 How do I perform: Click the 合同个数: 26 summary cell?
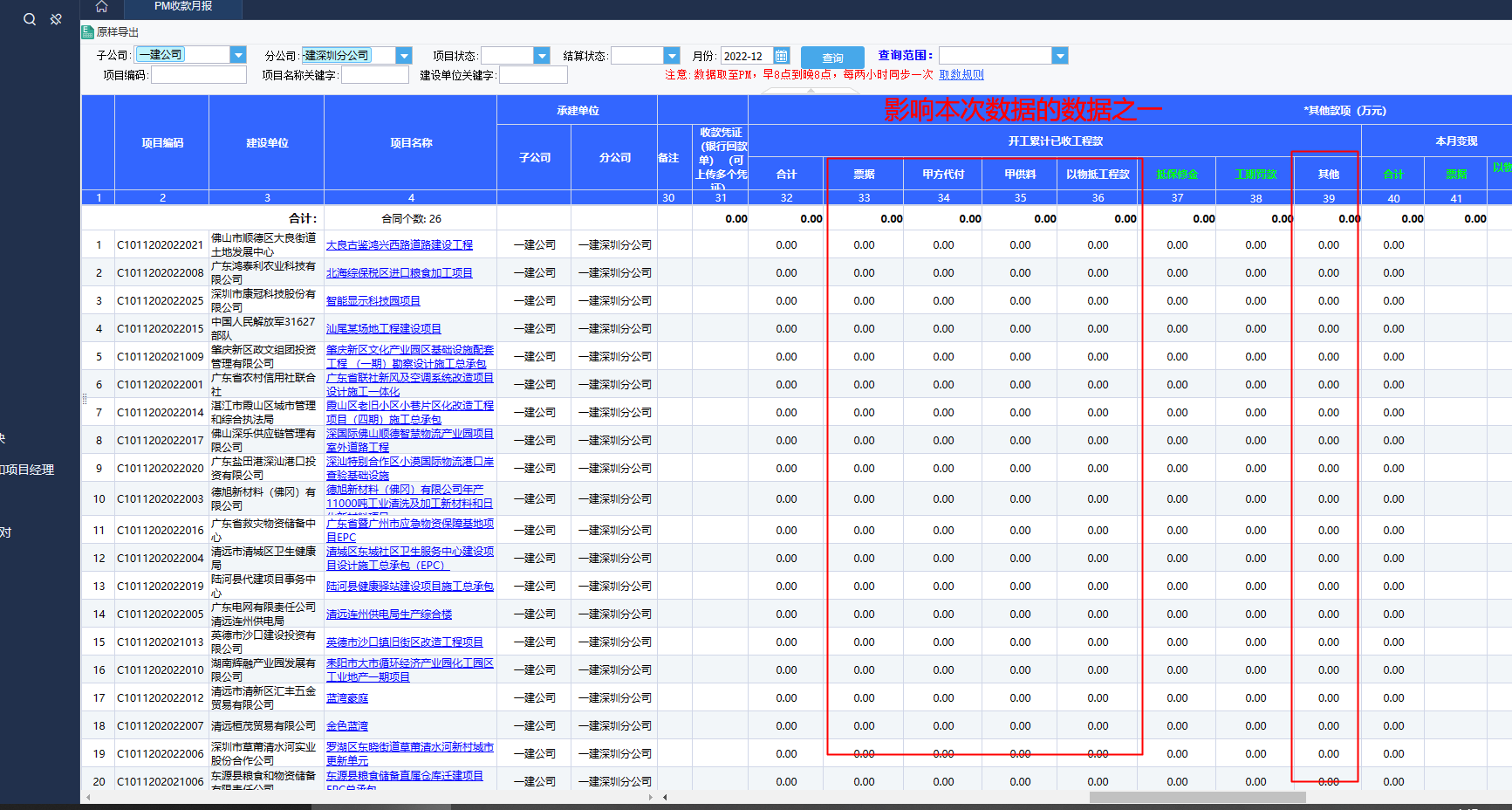click(411, 219)
